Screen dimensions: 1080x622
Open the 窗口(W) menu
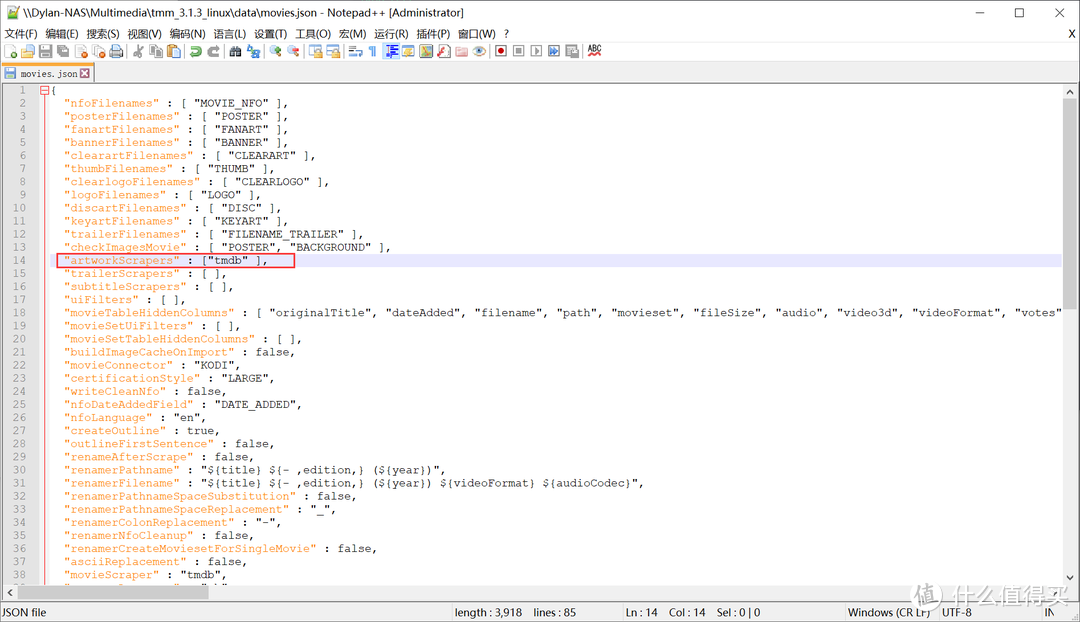tap(477, 34)
